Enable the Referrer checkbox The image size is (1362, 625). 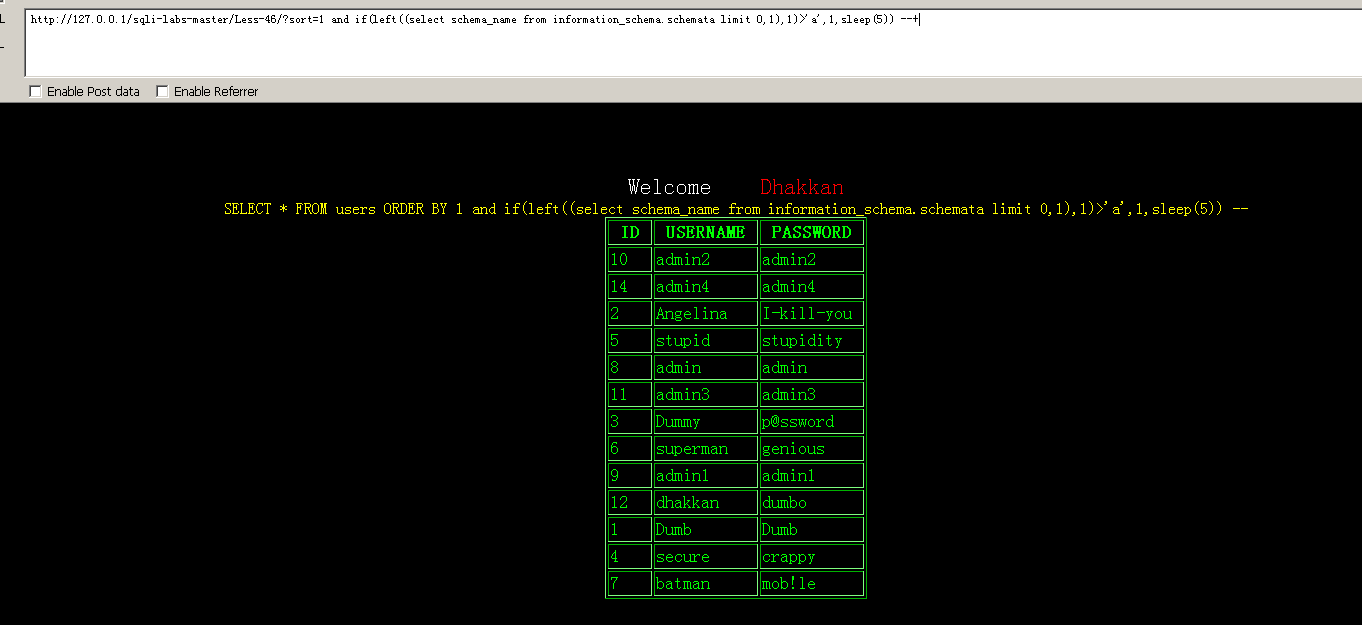click(x=162, y=91)
